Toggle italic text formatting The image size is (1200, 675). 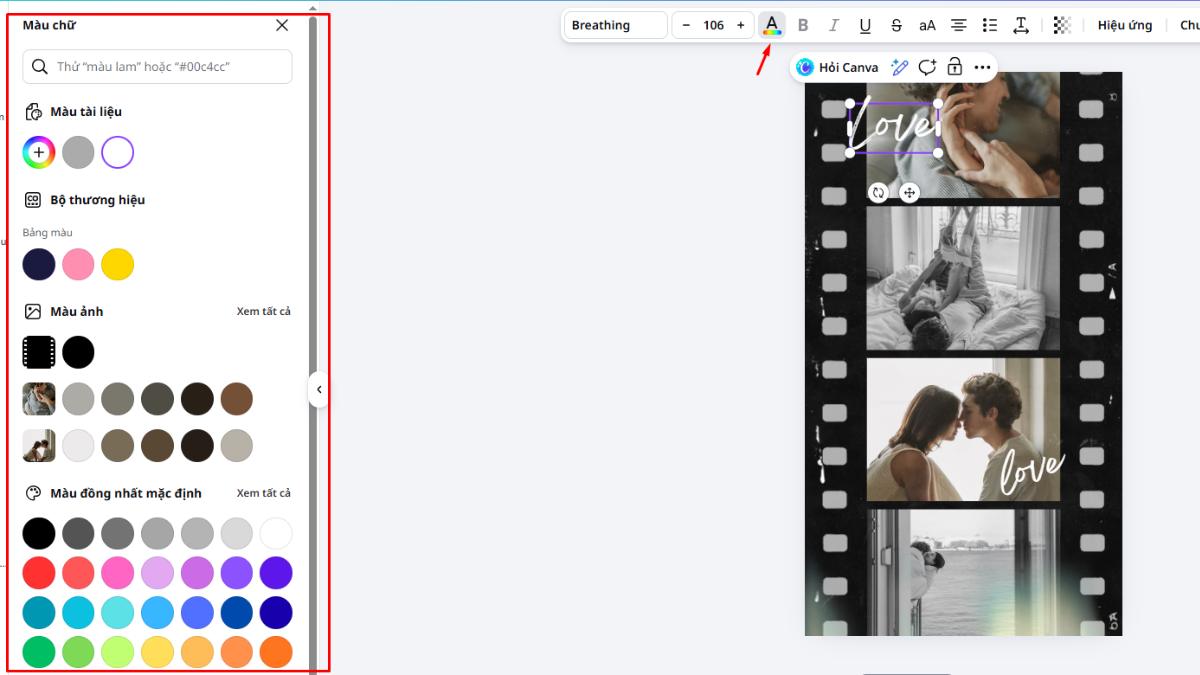point(833,25)
